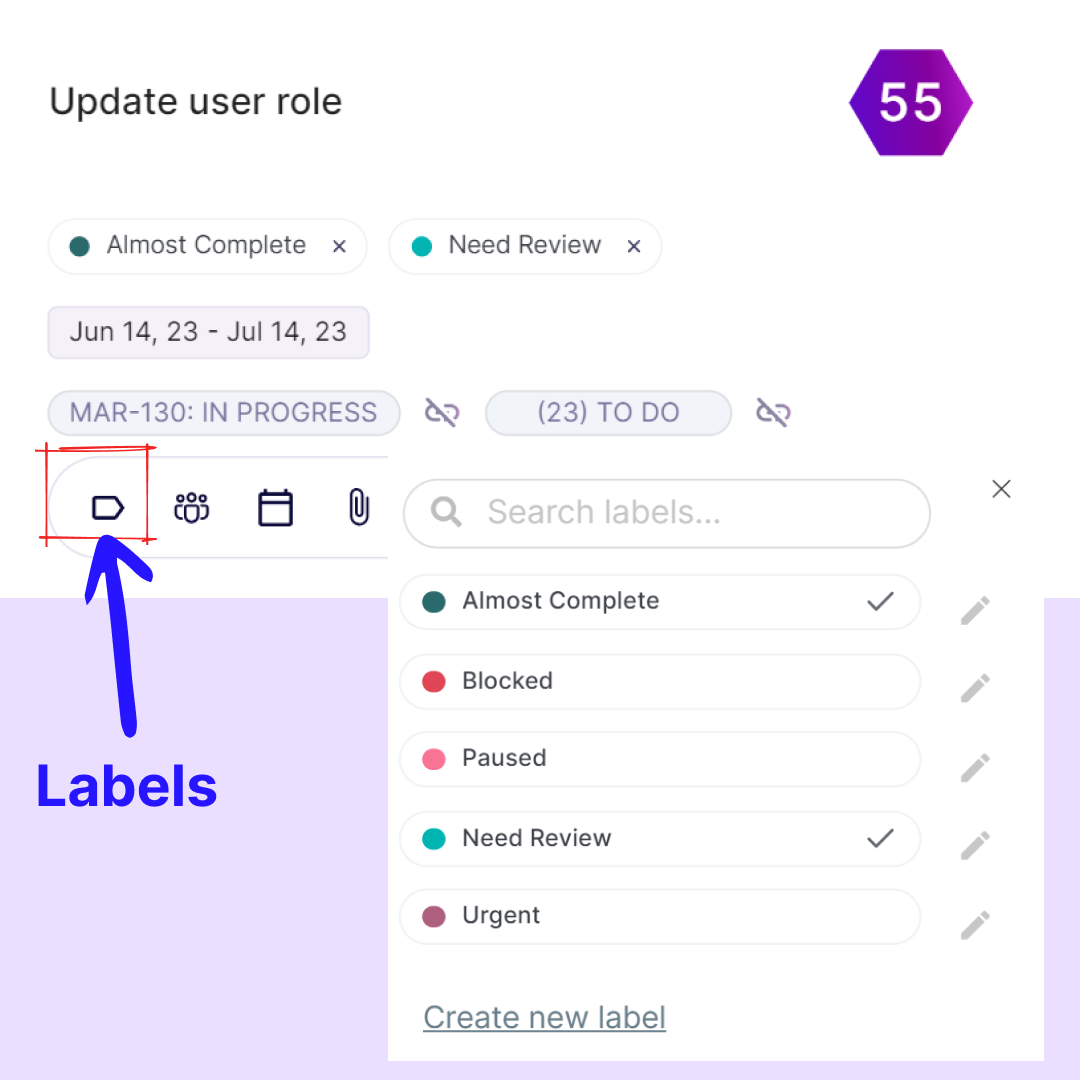Image resolution: width=1080 pixels, height=1080 pixels.
Task: Open the calendar date icon
Action: coord(275,508)
